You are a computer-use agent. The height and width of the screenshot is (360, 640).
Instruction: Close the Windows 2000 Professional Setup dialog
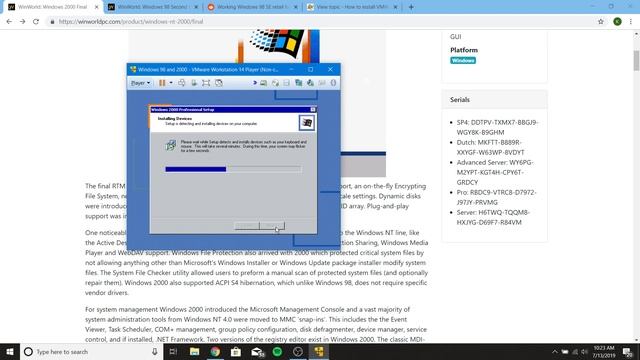click(x=313, y=109)
